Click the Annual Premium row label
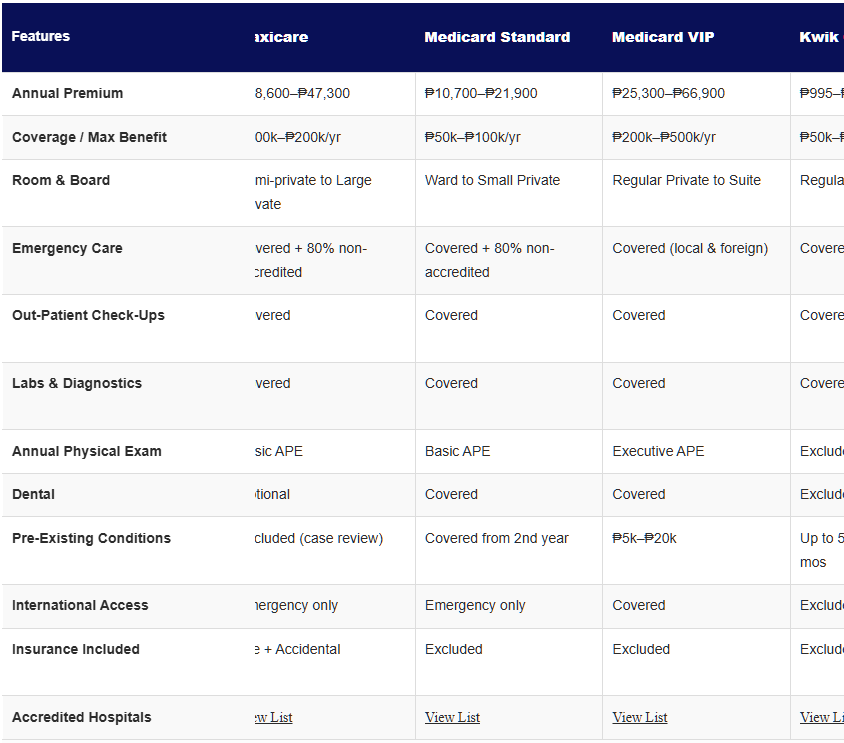Viewport: 844px width, 743px height. tap(67, 93)
